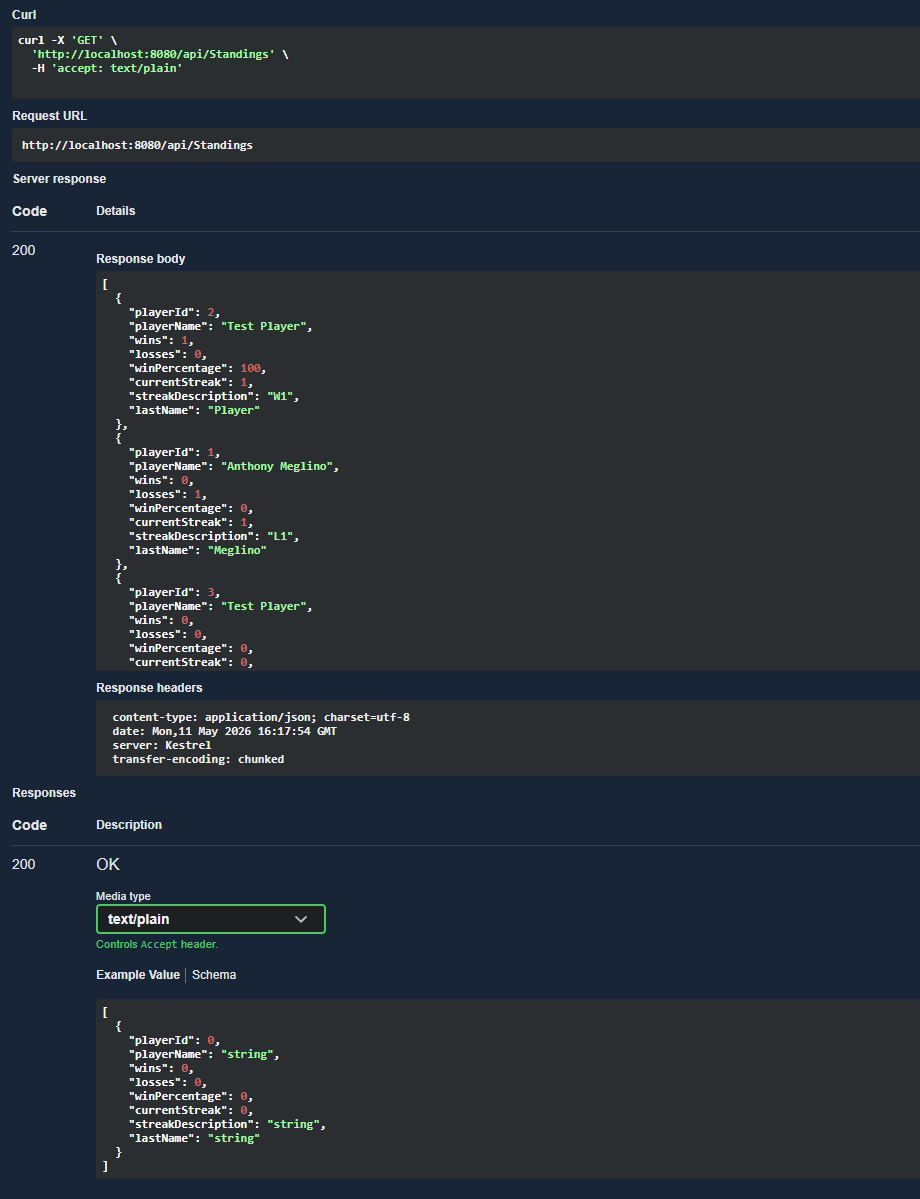Click the "playerId": 3 line
920x1199 pixels.
point(174,592)
